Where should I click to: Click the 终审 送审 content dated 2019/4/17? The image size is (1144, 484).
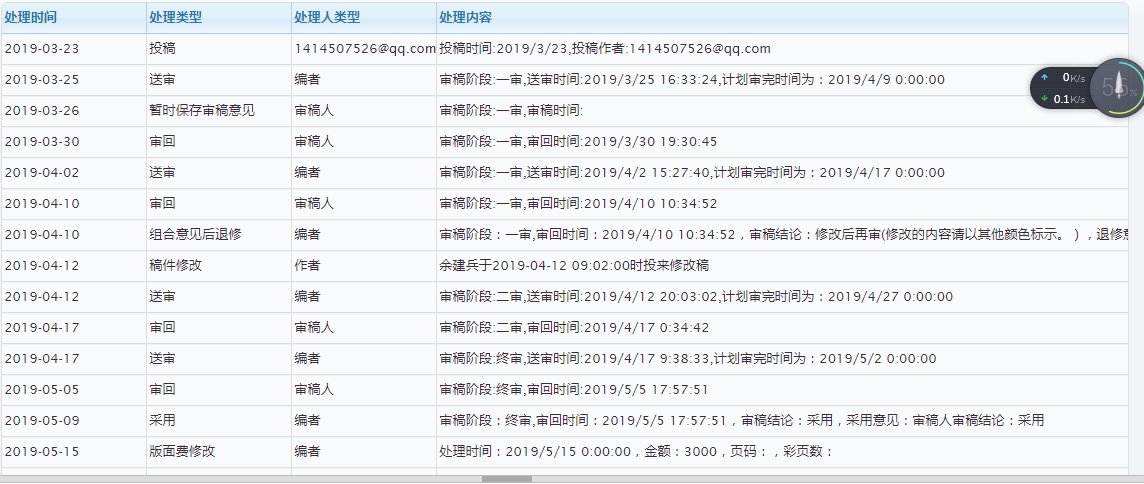pyautogui.click(x=688, y=359)
